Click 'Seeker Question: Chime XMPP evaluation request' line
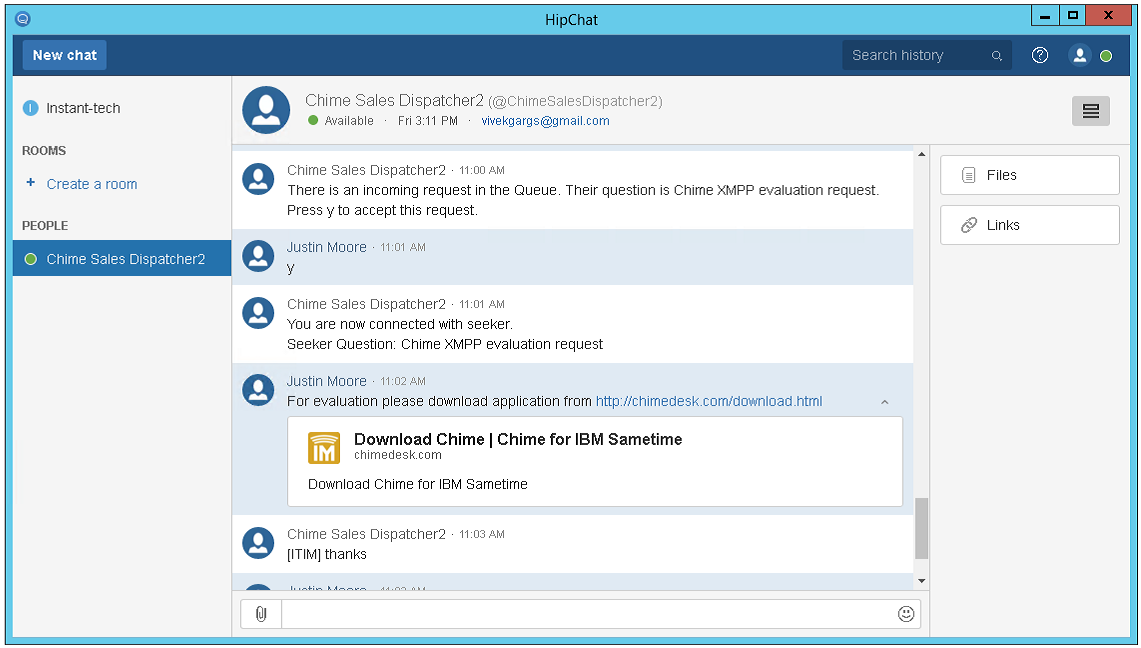1141x648 pixels. (x=445, y=345)
